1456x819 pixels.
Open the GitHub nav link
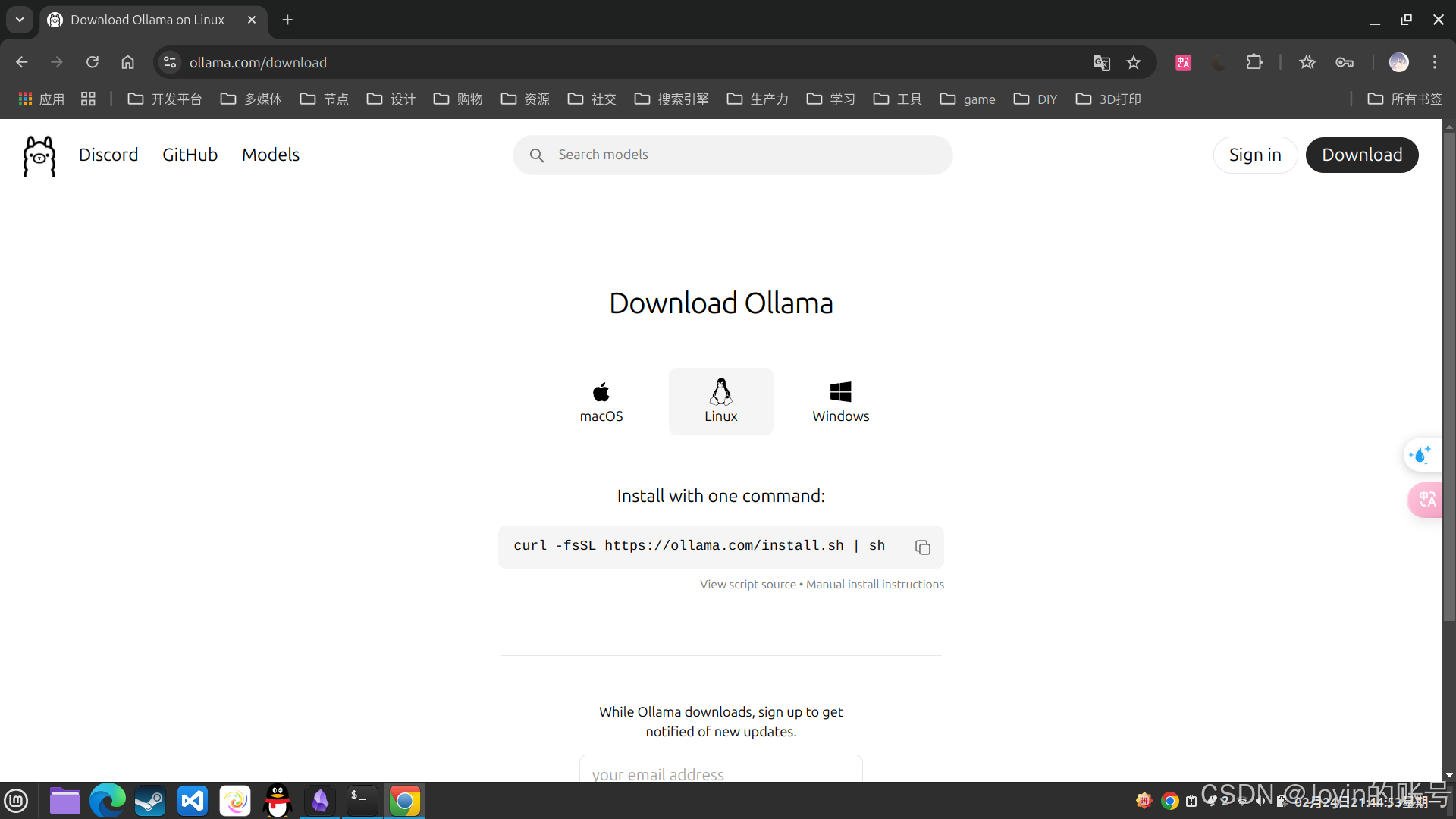[190, 155]
